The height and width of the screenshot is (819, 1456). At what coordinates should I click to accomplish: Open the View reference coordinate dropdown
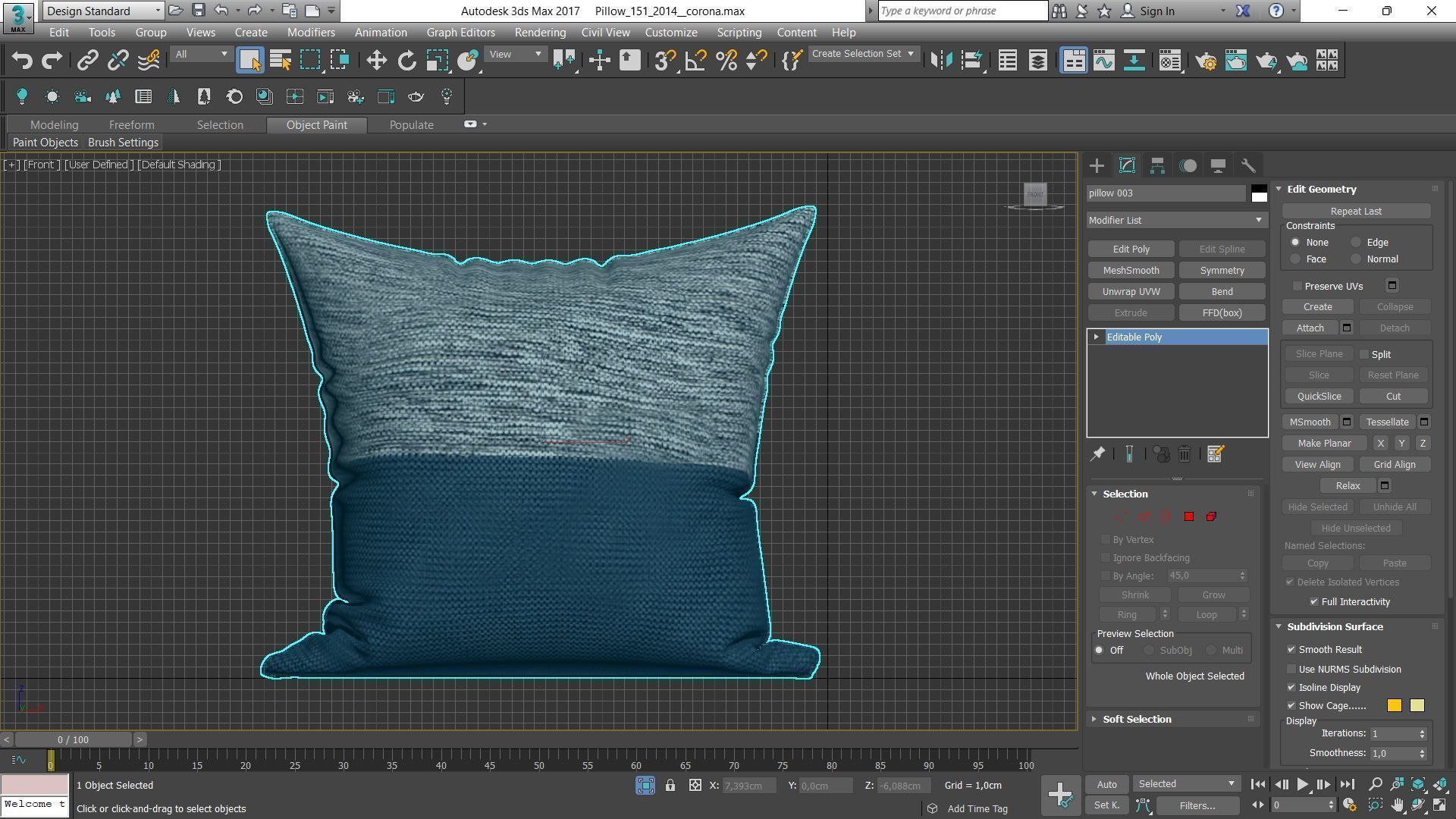[x=516, y=55]
